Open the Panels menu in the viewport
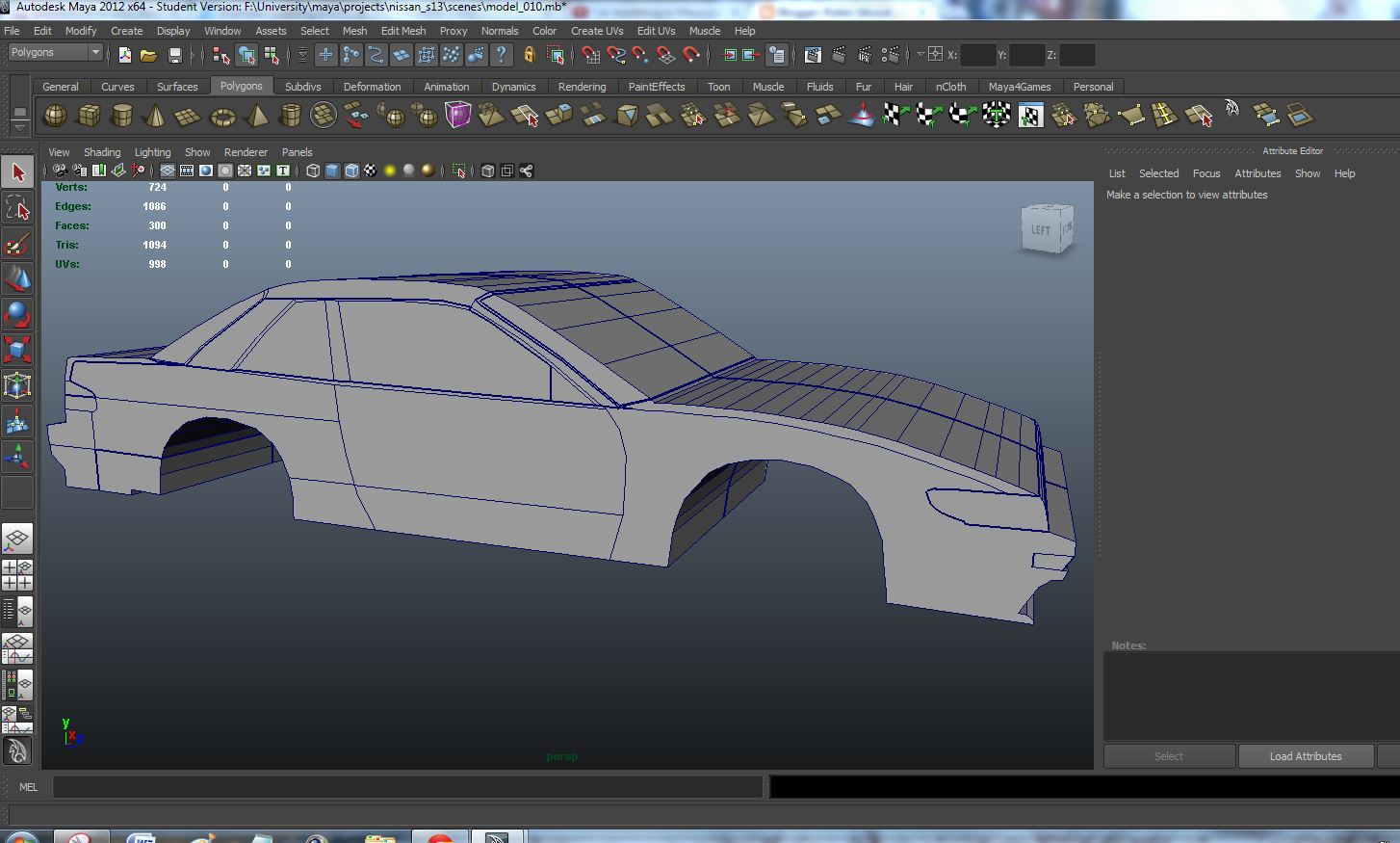Screen dimensions: 1400x843 [297, 151]
